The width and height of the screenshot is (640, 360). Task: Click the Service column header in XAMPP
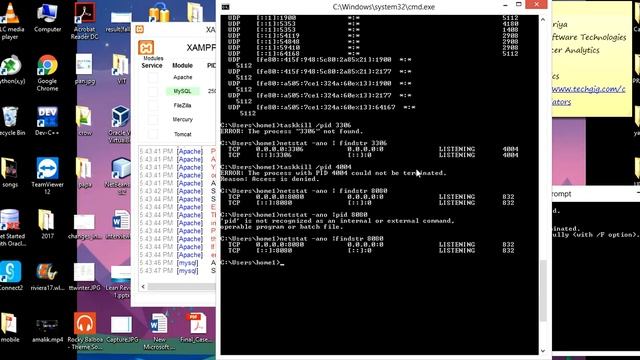pos(152,65)
